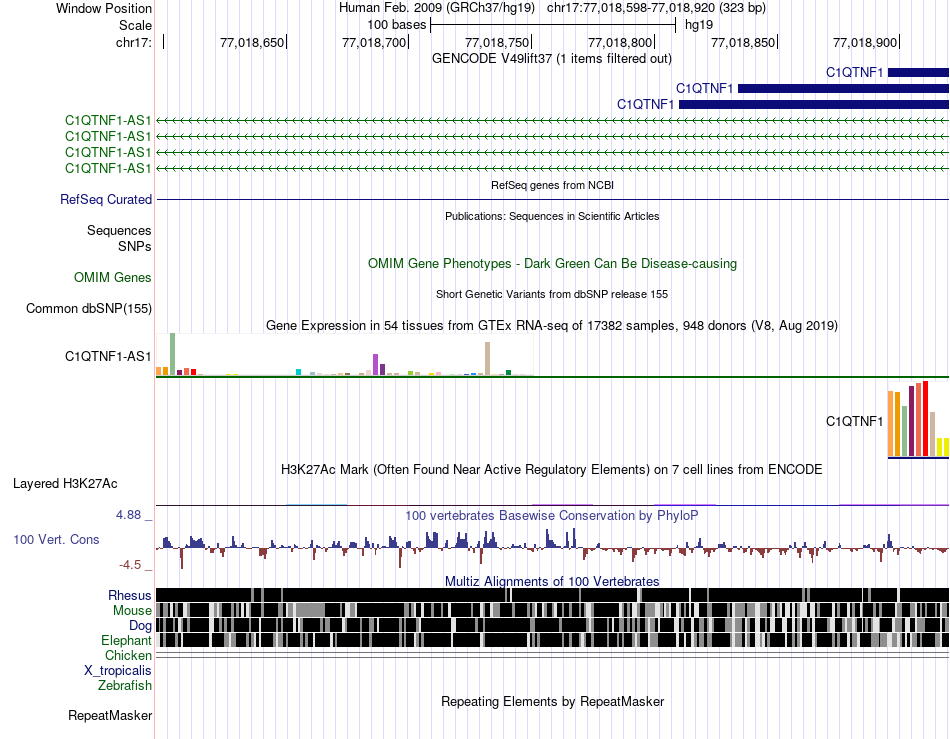Image resolution: width=950 pixels, height=739 pixels.
Task: Click Multiz Alignments of 100 Vertebrates title
Action: pos(552,582)
